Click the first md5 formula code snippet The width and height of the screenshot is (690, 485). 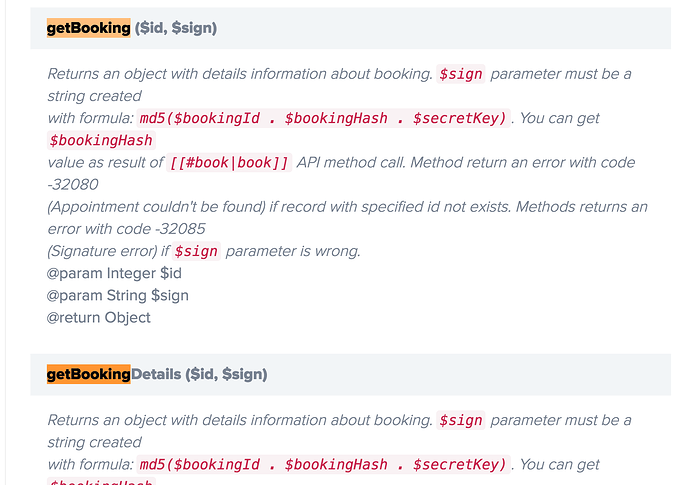pos(324,118)
